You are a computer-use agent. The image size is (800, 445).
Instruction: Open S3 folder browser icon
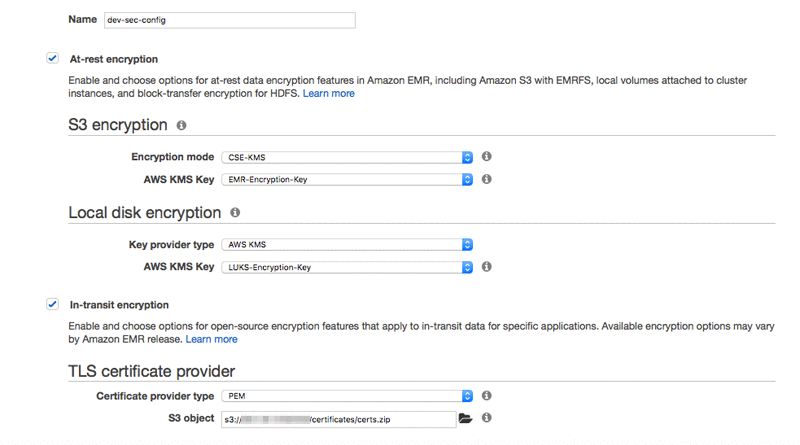point(465,419)
